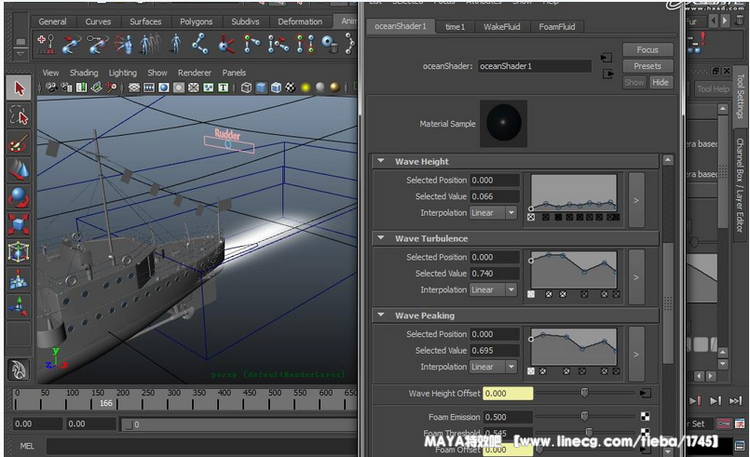This screenshot has width=750, height=457.
Task: Click first Wave Turbulence ramp marker box
Action: pos(531,294)
